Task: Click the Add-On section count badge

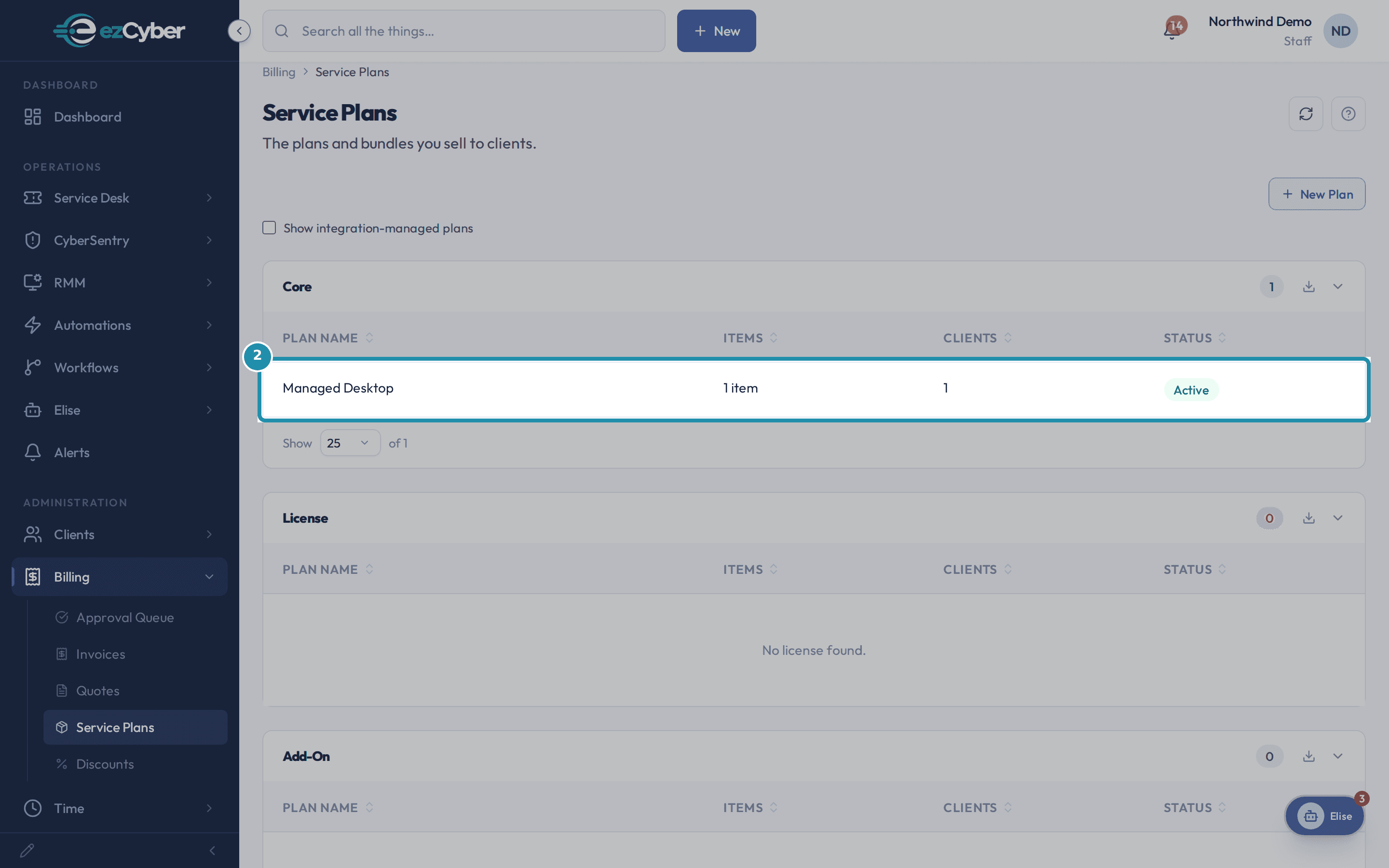Action: click(1269, 756)
